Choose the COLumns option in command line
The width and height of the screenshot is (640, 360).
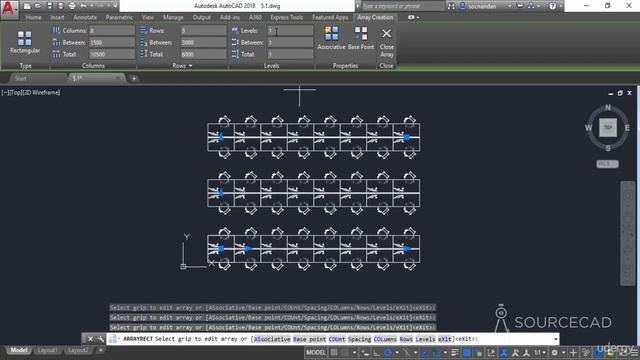[x=385, y=339]
